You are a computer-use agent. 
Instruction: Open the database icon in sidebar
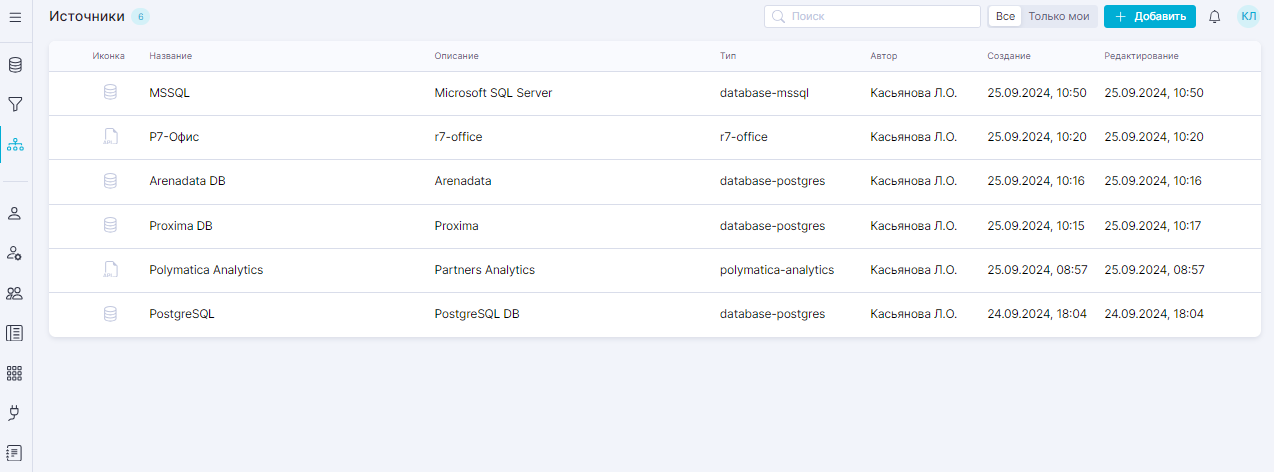tap(15, 65)
